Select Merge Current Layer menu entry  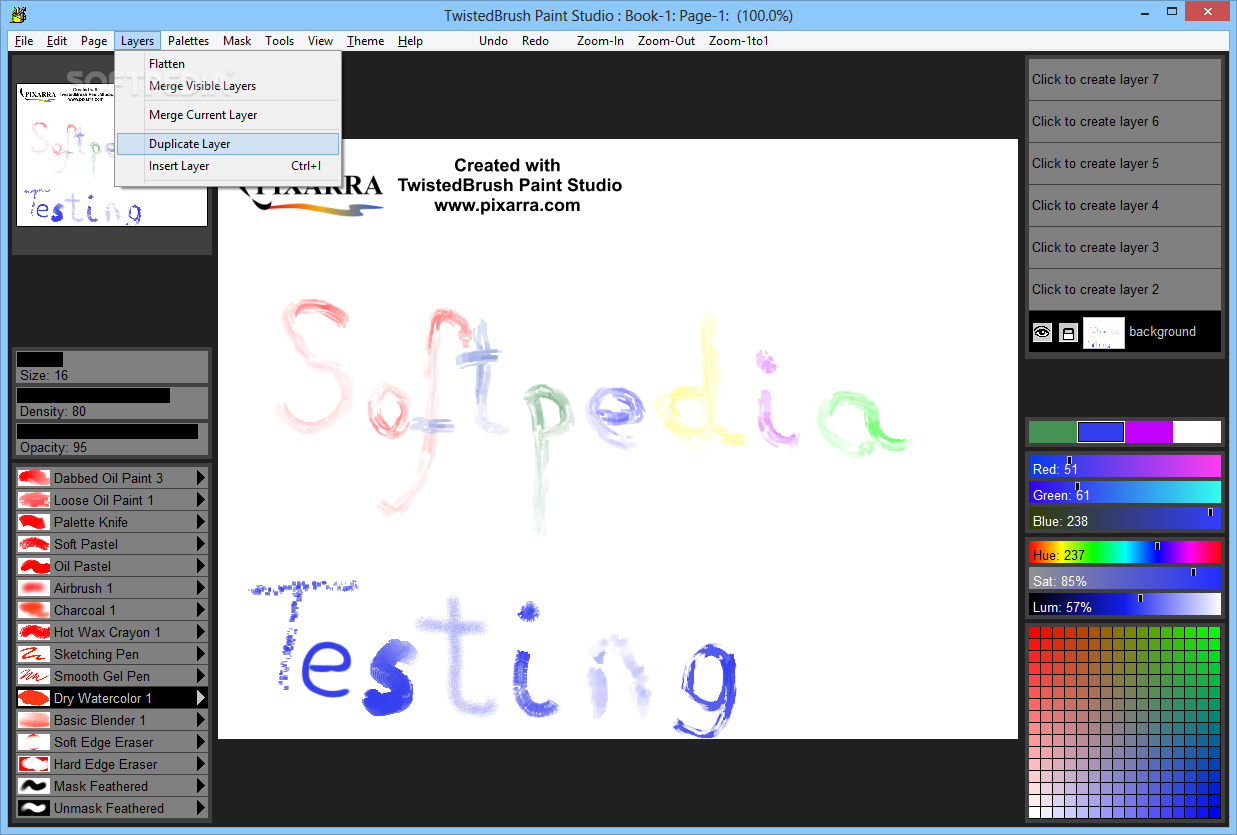(x=228, y=115)
